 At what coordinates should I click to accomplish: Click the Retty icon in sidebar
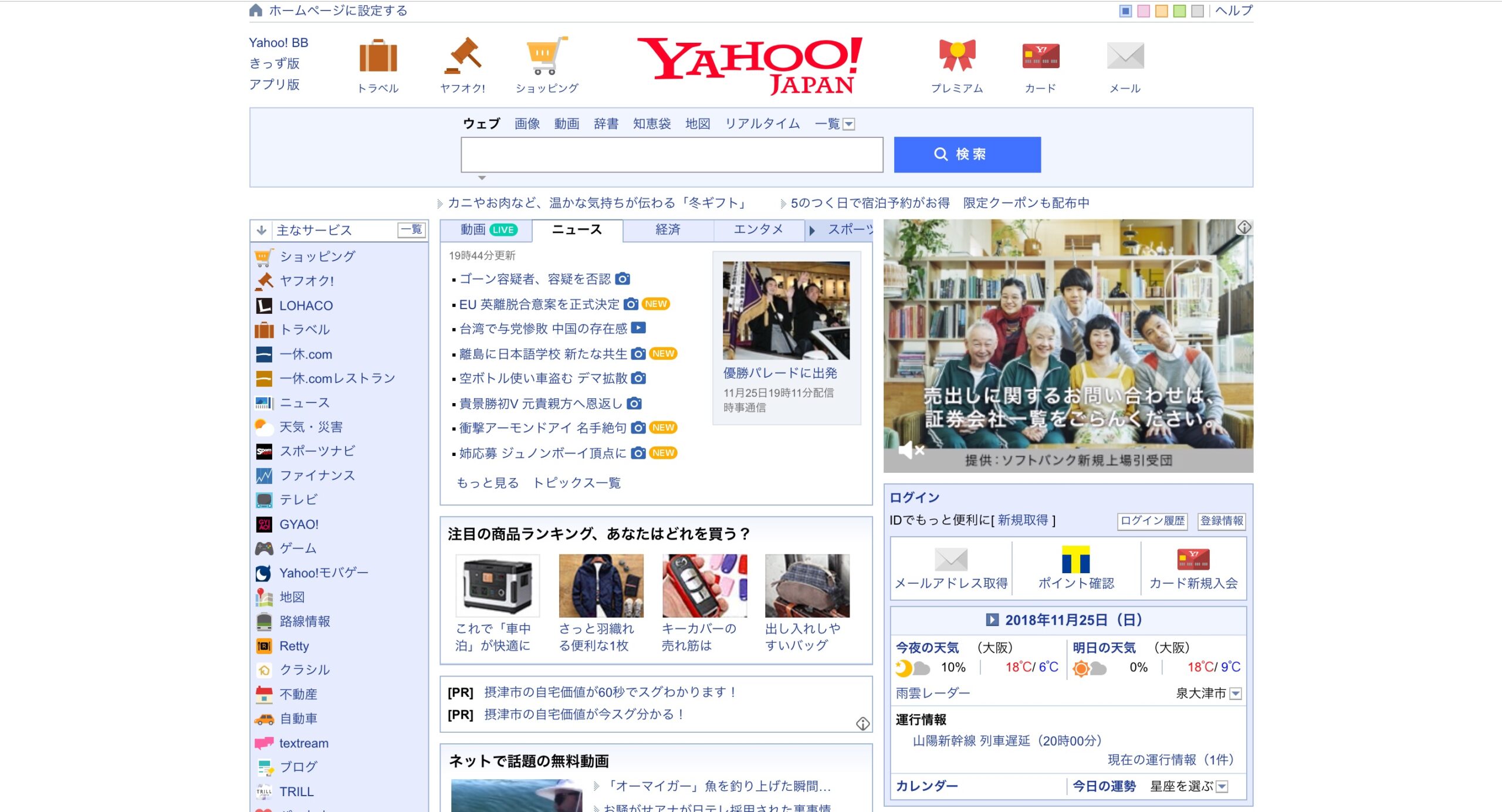[264, 646]
